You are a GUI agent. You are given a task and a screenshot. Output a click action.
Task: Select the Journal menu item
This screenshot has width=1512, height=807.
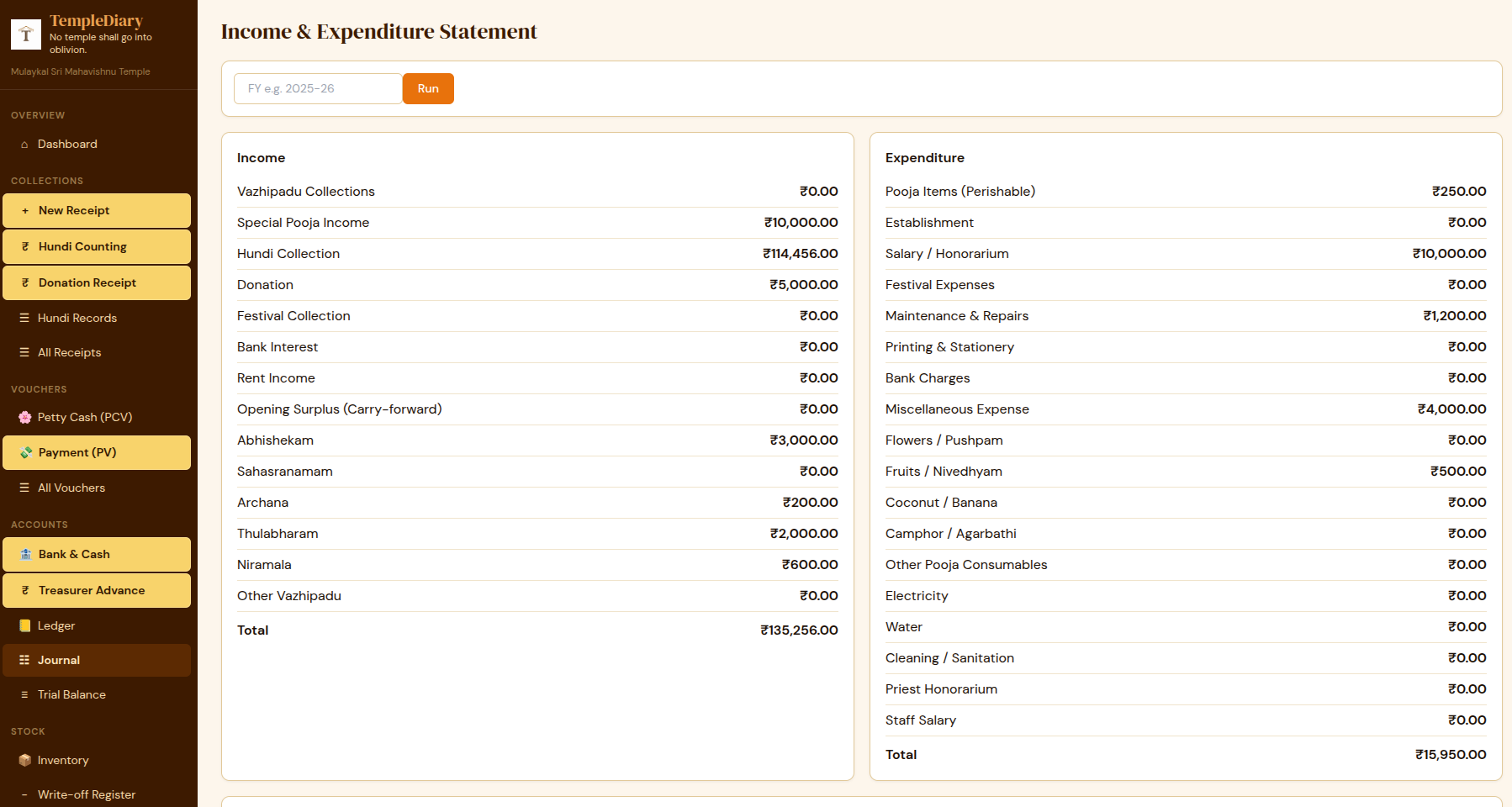(x=97, y=660)
